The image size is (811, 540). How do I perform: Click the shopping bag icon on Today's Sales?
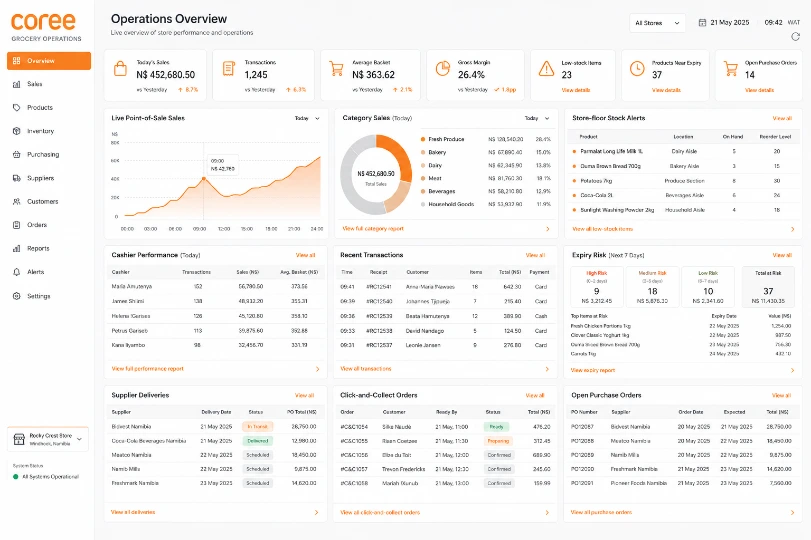(121, 69)
